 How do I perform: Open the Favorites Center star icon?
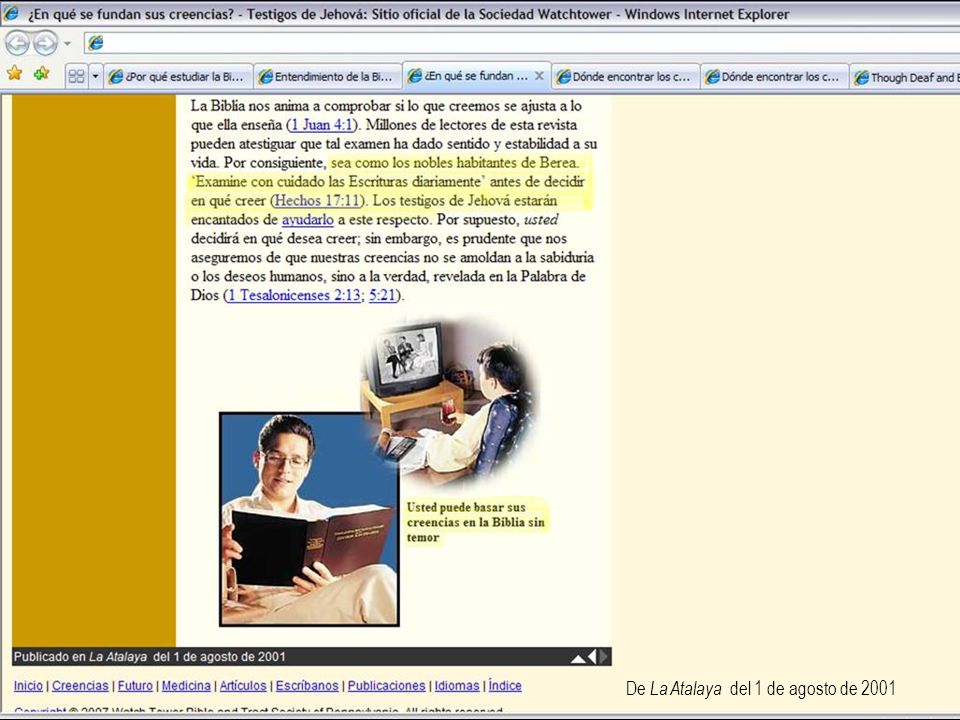[x=15, y=73]
